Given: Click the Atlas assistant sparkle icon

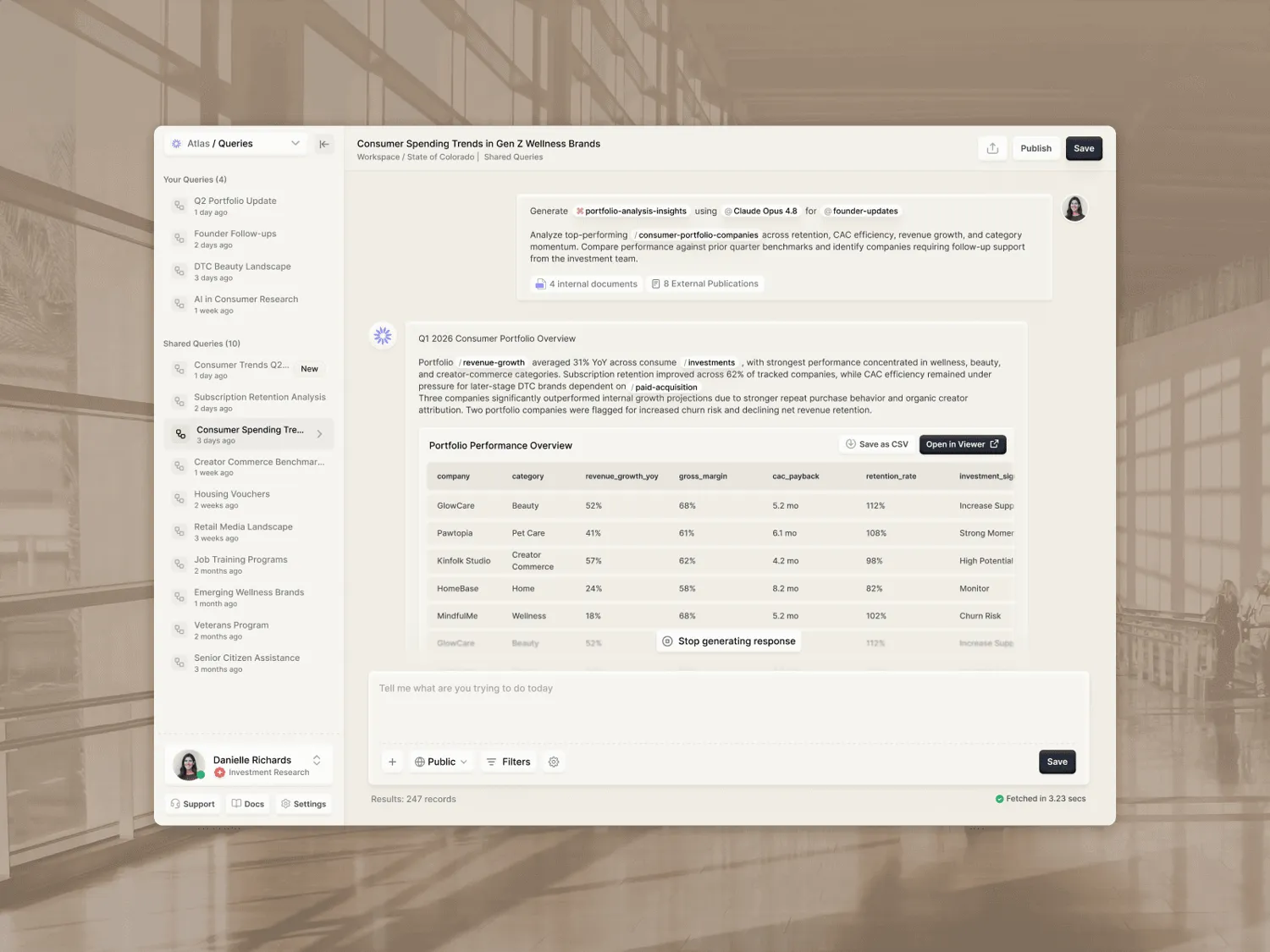Looking at the screenshot, I should point(383,336).
